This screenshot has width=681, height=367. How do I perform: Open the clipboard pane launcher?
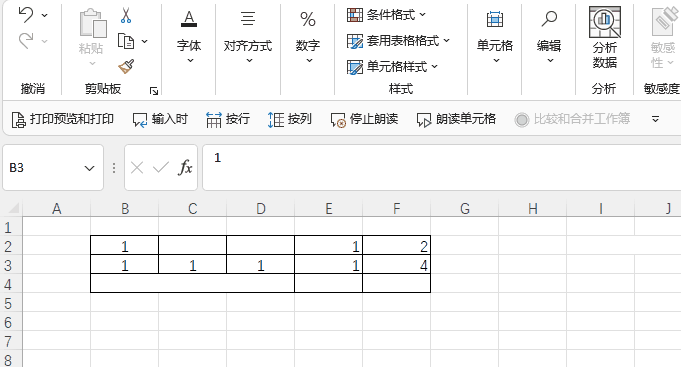tap(154, 90)
